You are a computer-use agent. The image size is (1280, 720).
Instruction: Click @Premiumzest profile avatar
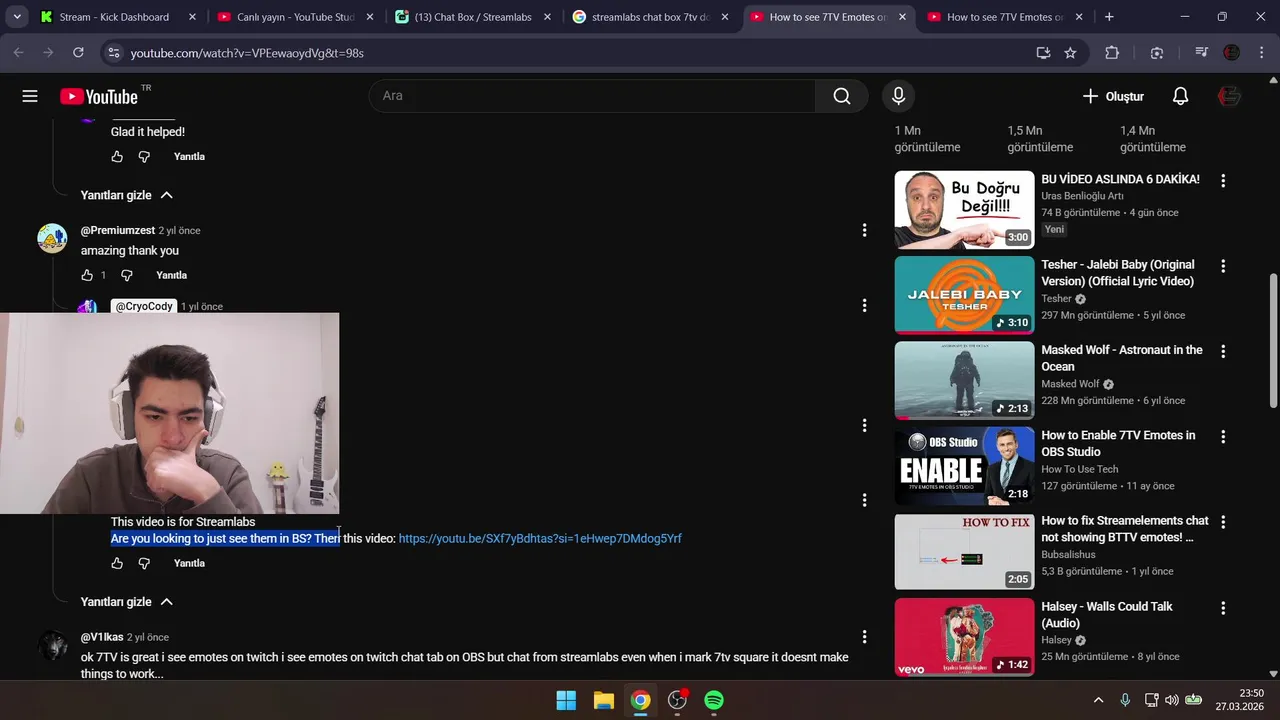click(52, 239)
